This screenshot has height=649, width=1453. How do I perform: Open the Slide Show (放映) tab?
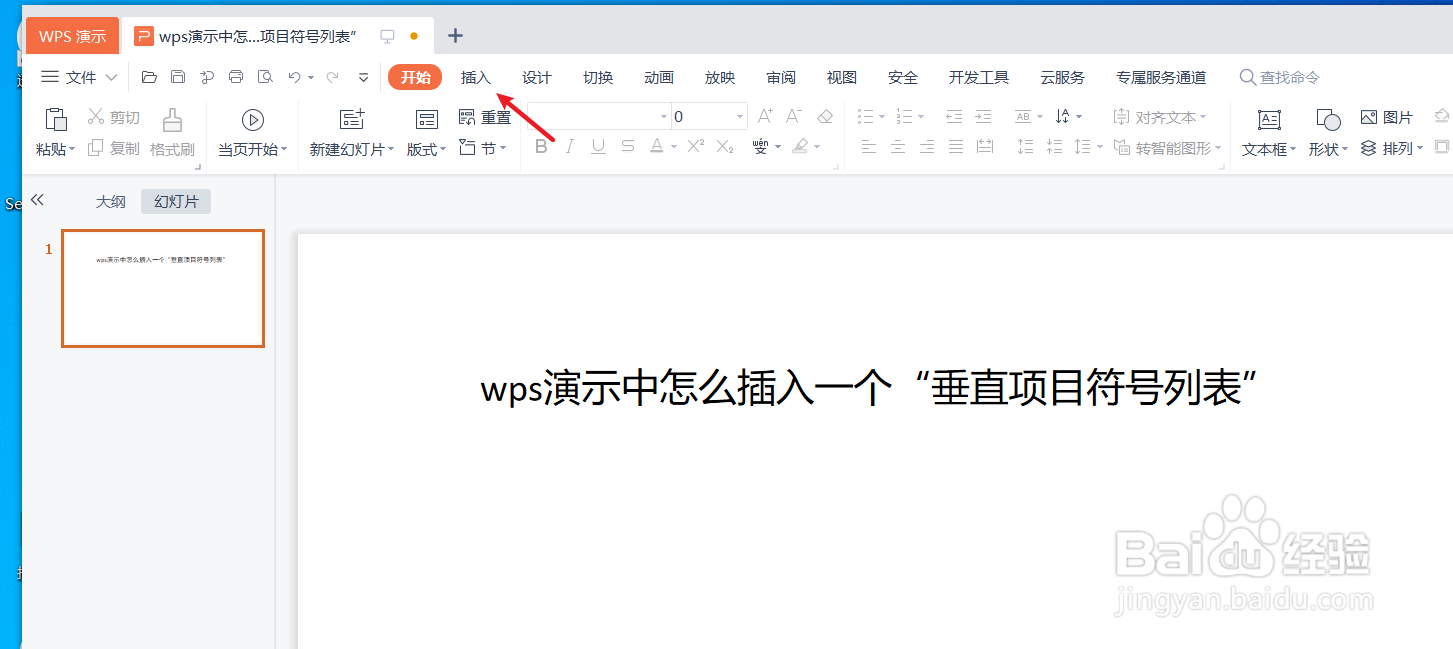pyautogui.click(x=720, y=77)
